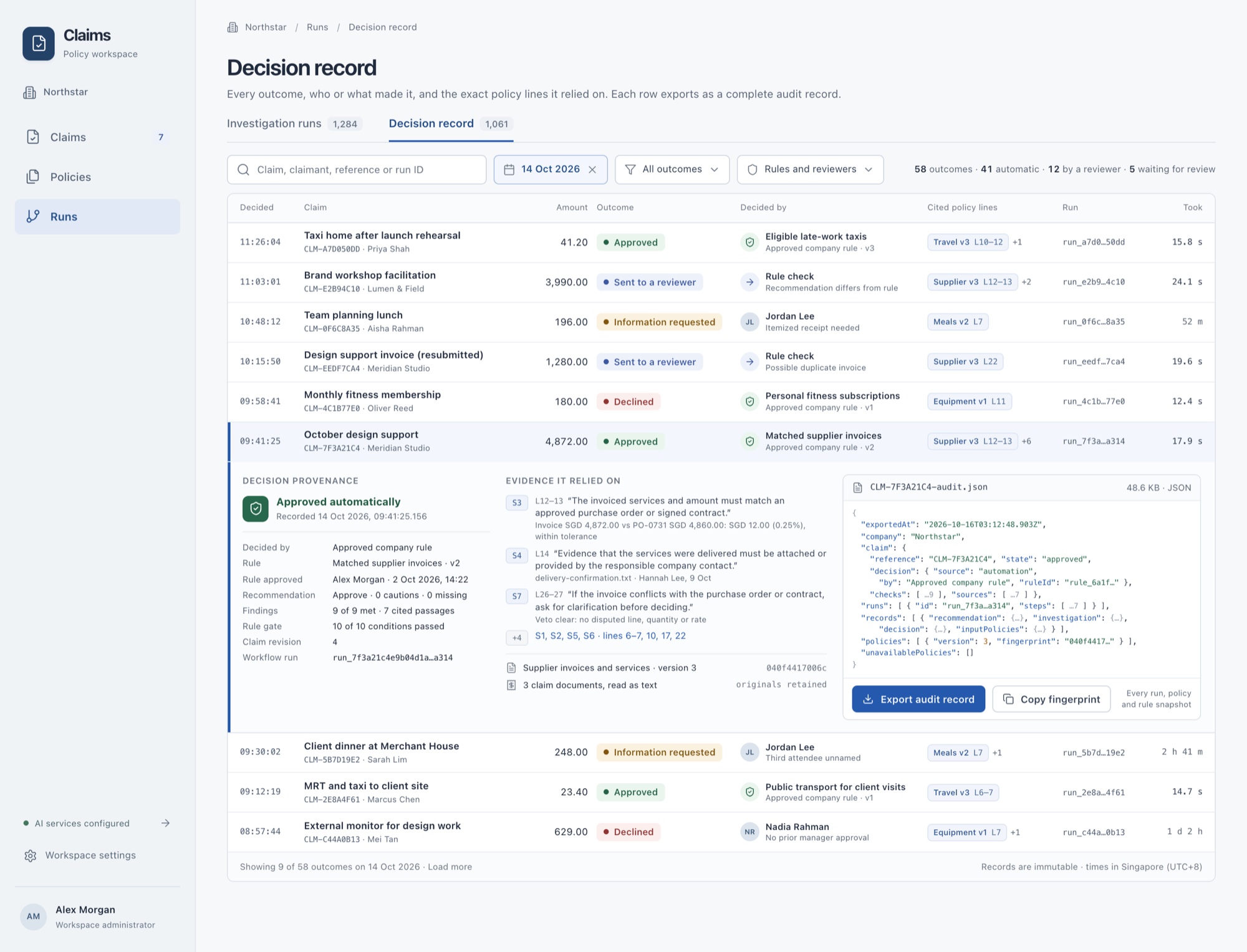Click the Declined badge for External monitor
Viewport: 1247px width, 952px height.
coord(628,832)
